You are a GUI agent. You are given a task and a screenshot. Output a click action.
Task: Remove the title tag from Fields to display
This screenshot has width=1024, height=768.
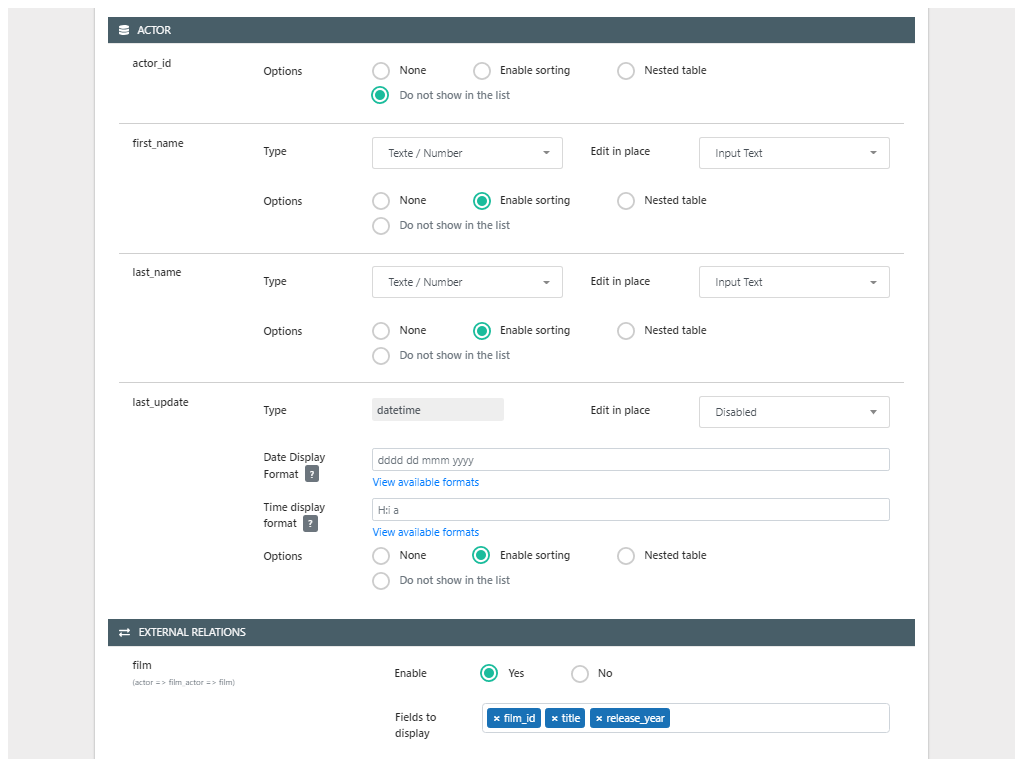pyautogui.click(x=555, y=719)
